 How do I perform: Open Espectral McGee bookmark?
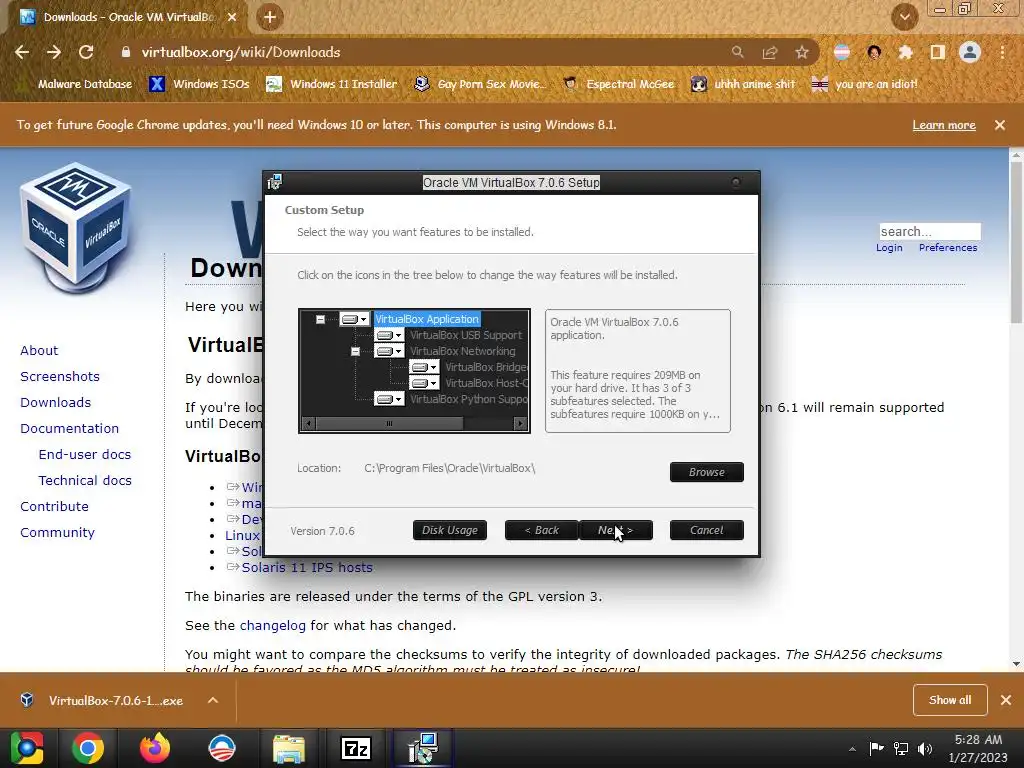point(619,84)
